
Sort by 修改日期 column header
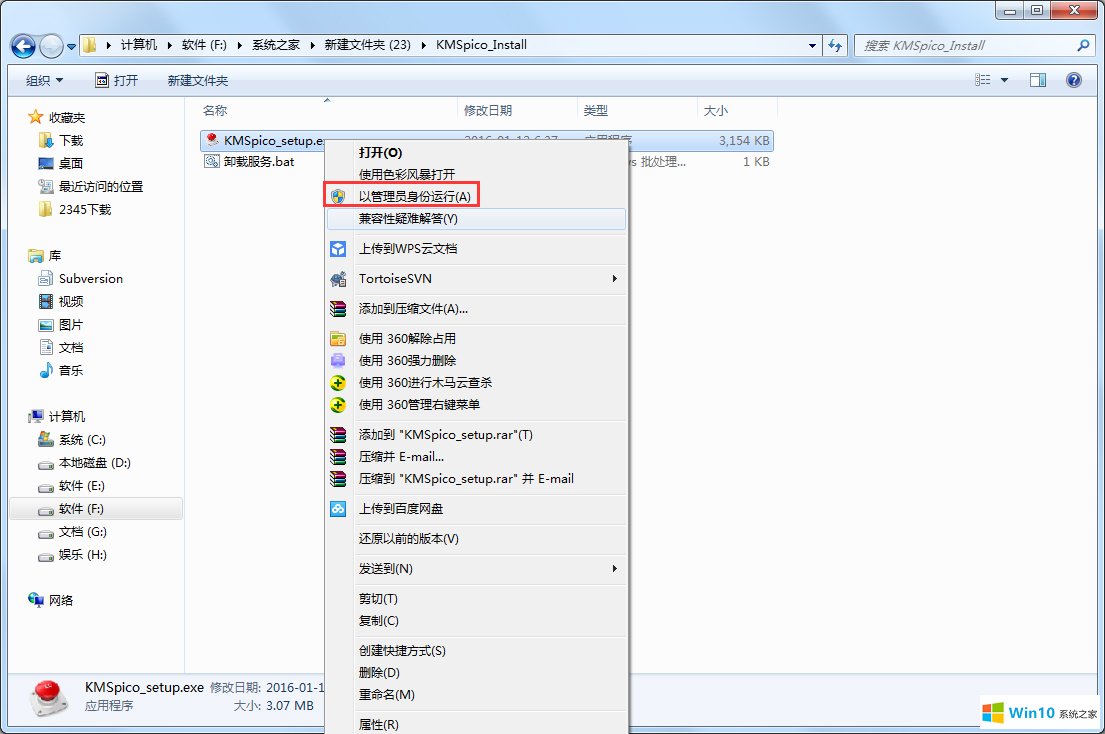coord(488,111)
